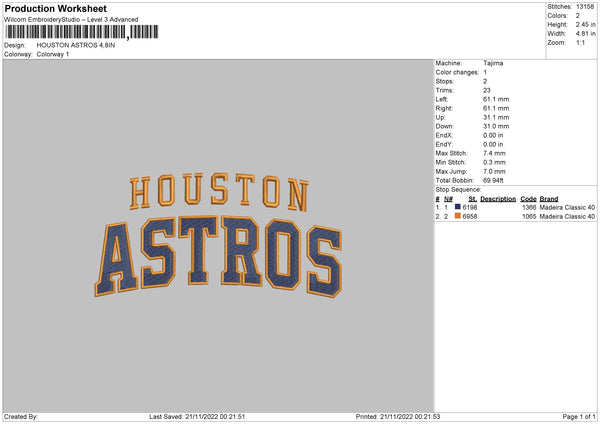Click the width value '4.81 in'
The image size is (600, 424).
pyautogui.click(x=585, y=34)
